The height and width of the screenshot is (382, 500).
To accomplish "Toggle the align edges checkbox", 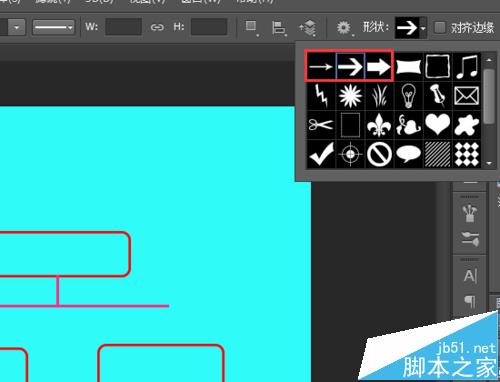I will [440, 27].
